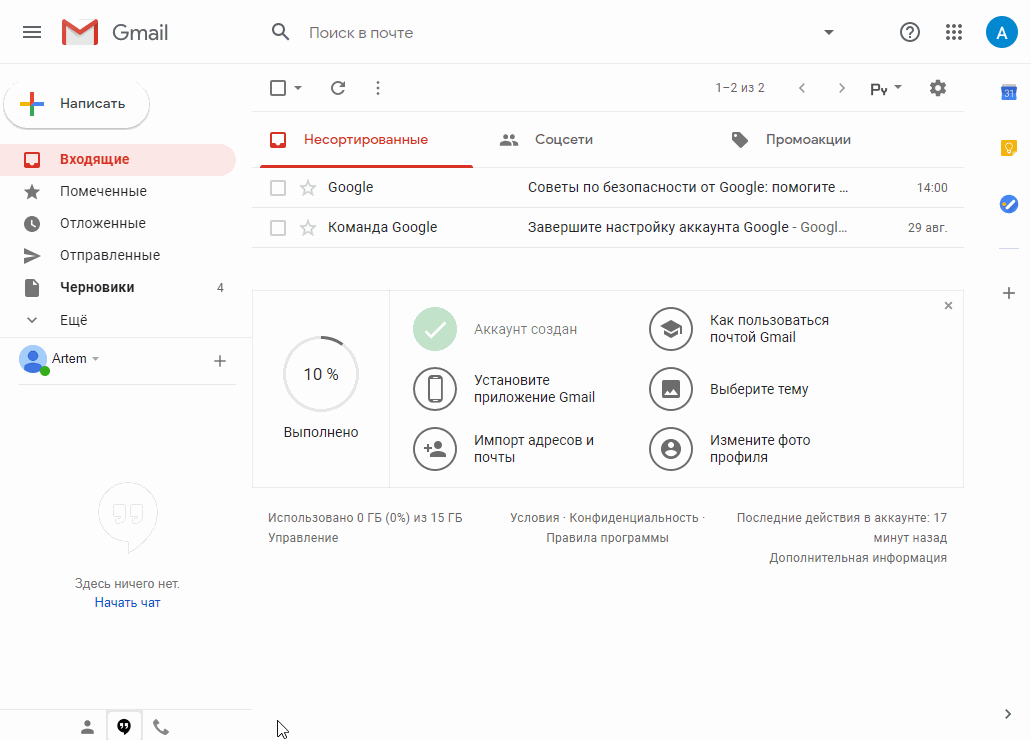Open the Советы по безопасности email

coord(608,188)
